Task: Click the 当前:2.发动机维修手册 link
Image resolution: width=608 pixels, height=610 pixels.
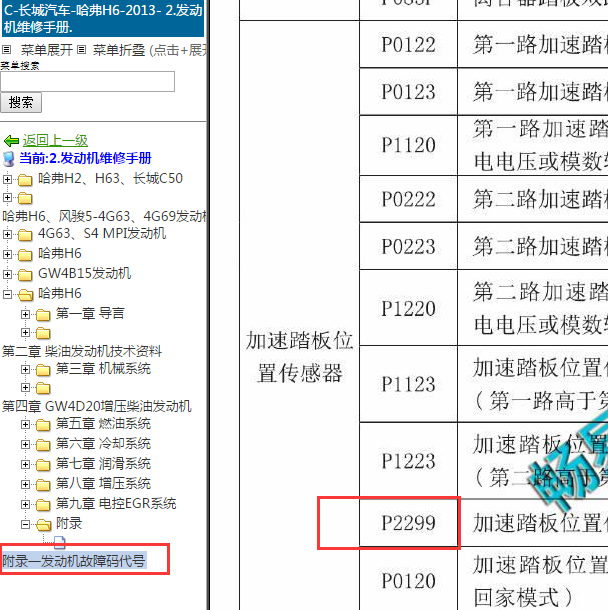Action: (85, 158)
